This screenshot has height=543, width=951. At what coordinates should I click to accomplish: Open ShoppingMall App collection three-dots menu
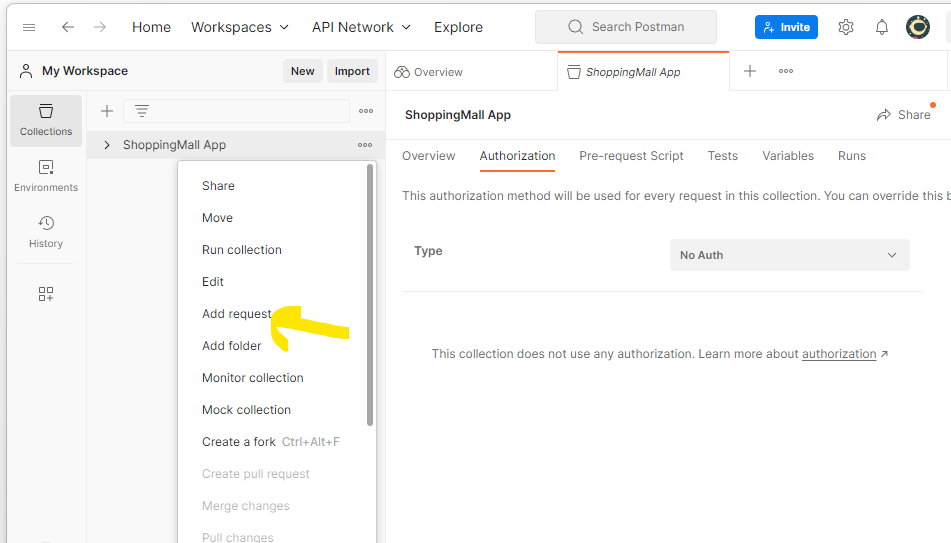point(365,145)
